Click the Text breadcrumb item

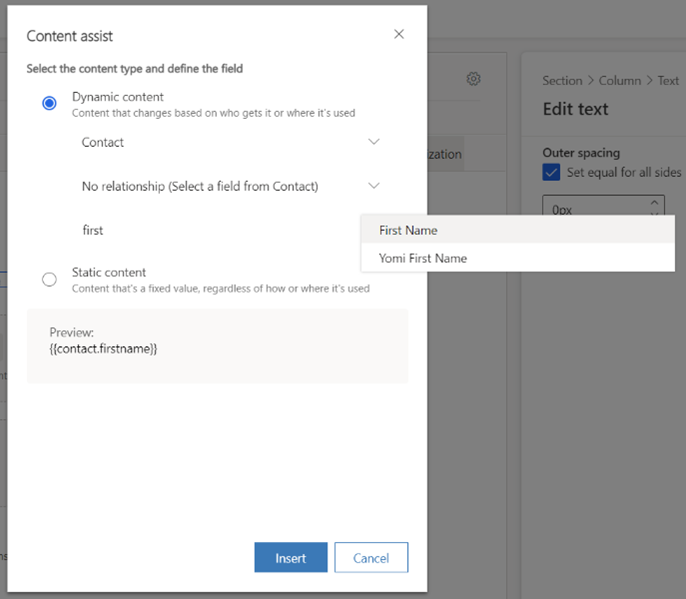coord(668,81)
